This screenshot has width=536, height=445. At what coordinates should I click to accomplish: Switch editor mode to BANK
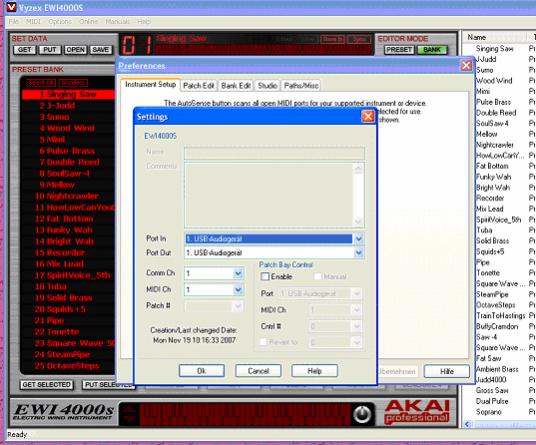point(432,50)
